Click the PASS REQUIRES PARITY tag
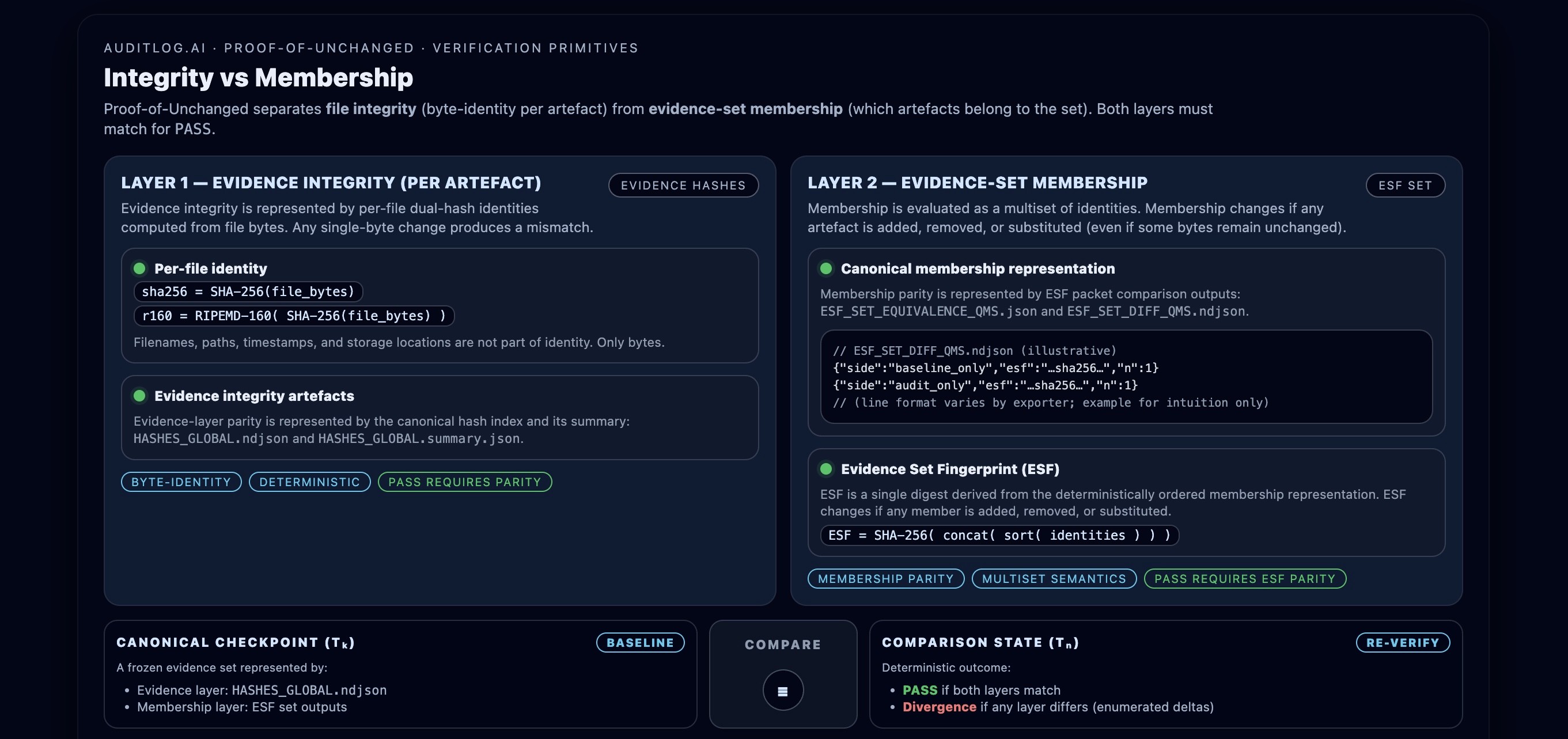Viewport: 1568px width, 739px height. pyautogui.click(x=464, y=482)
